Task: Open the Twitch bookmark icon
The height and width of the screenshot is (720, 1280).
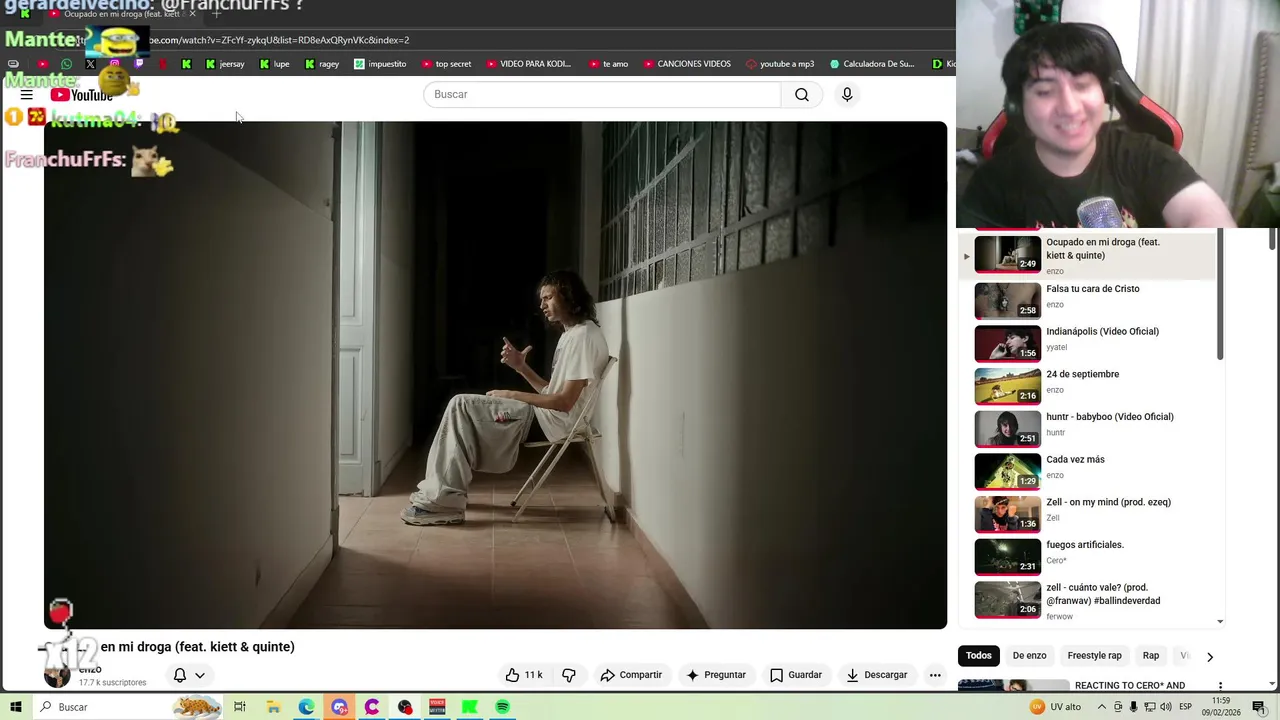Action: coord(138,64)
